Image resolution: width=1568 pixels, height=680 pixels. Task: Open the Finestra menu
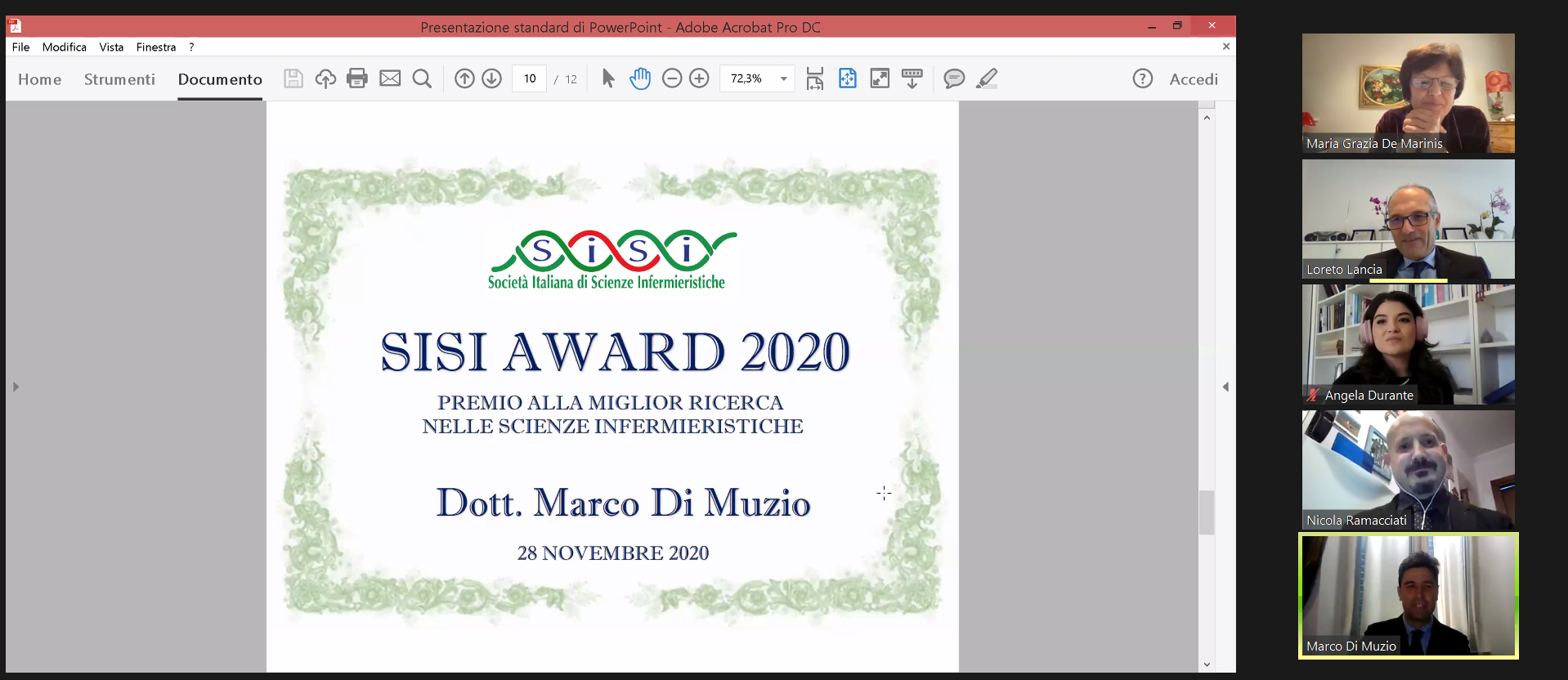[x=156, y=47]
